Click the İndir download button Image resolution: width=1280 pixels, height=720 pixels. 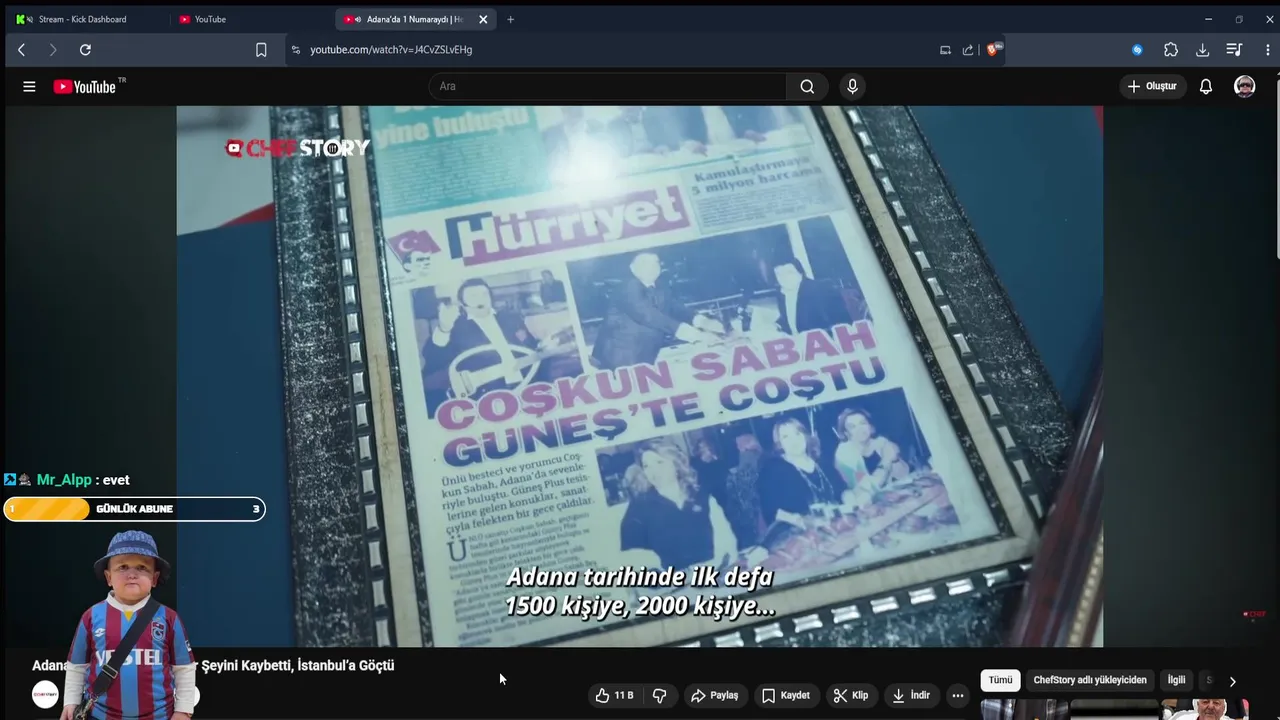[910, 695]
